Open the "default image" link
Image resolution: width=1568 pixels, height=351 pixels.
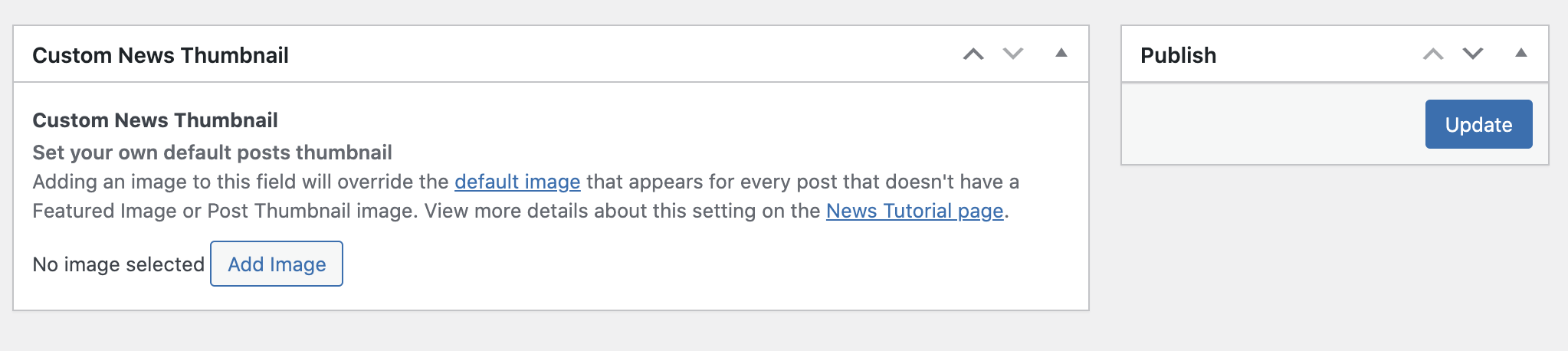(517, 182)
